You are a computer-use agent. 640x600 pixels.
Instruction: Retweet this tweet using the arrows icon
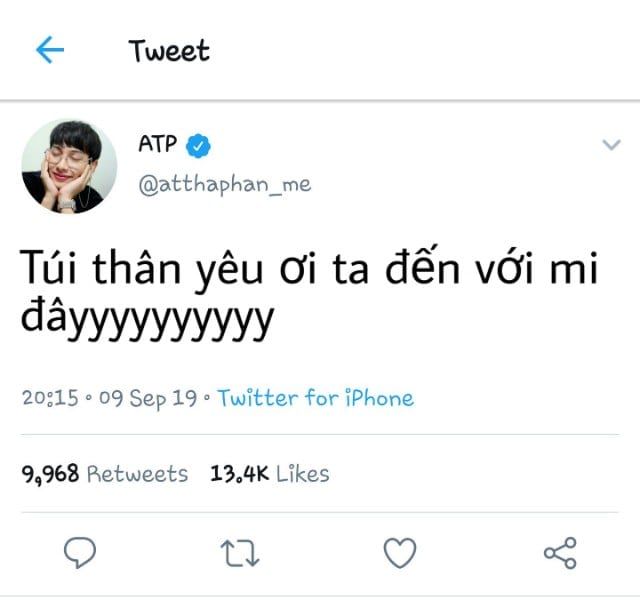pos(240,553)
